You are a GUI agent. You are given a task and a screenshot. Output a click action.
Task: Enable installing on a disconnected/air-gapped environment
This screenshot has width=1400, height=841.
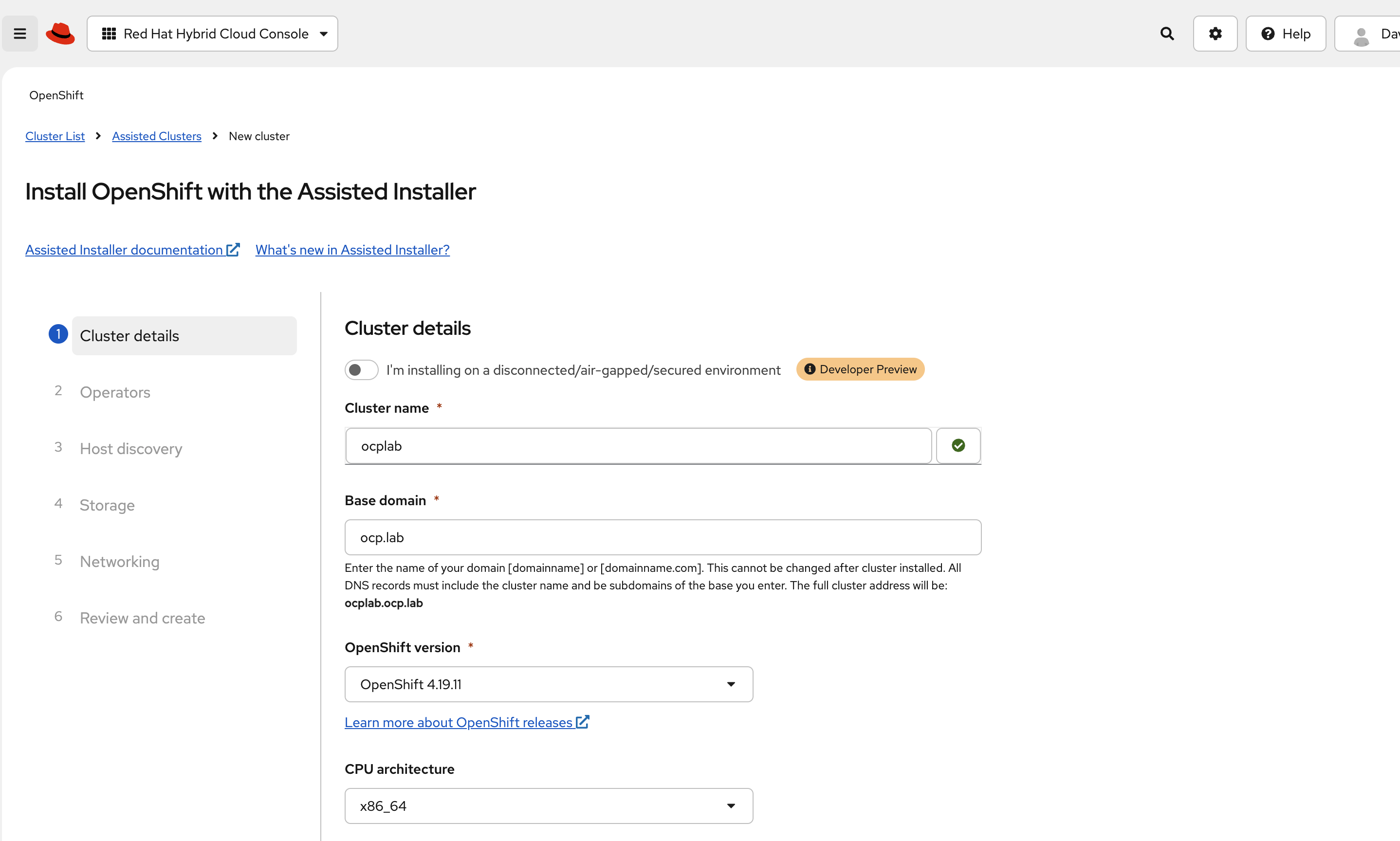tap(361, 369)
